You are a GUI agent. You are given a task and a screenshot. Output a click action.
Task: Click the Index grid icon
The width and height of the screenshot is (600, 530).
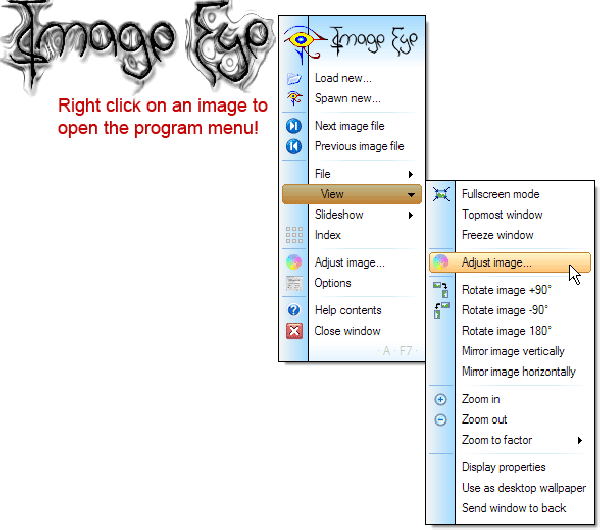[x=294, y=235]
